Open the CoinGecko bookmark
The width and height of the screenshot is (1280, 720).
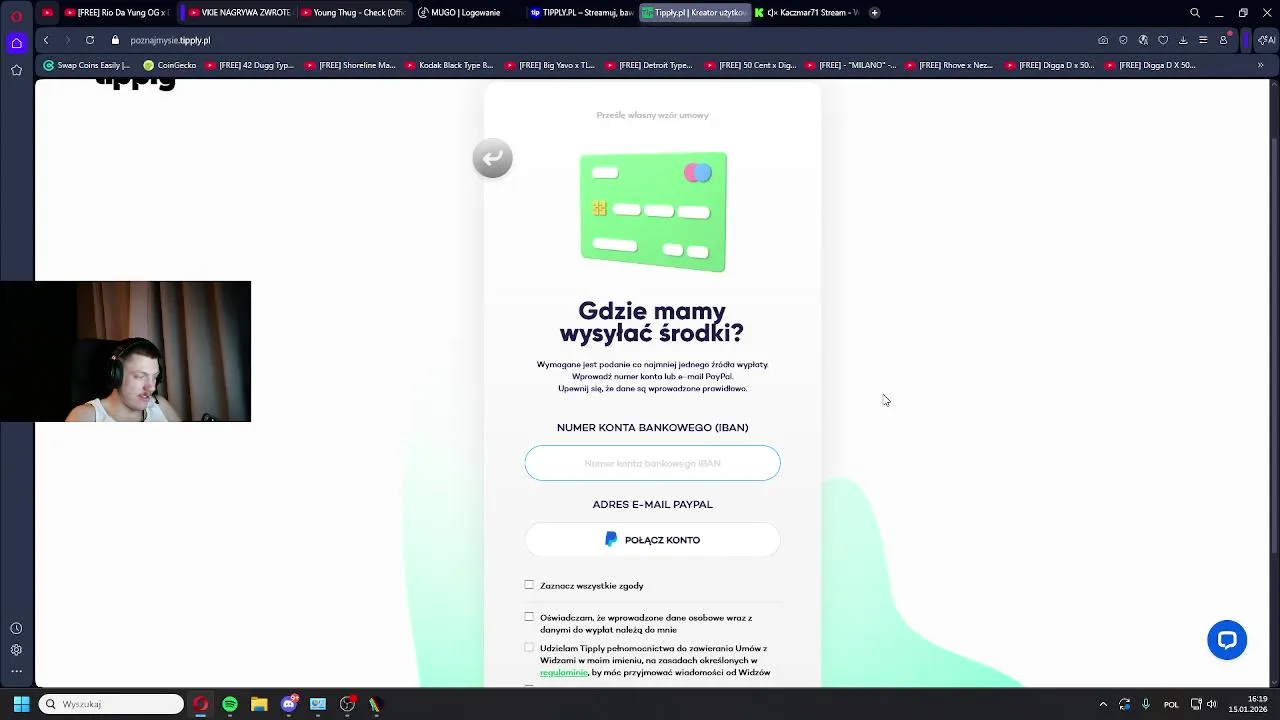click(x=170, y=65)
